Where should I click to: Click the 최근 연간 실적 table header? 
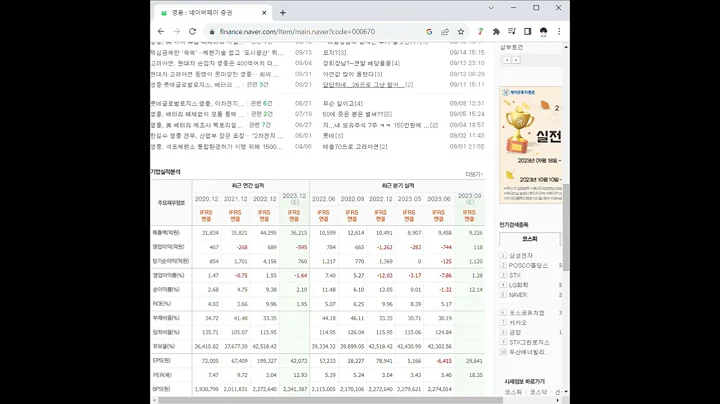(248, 185)
